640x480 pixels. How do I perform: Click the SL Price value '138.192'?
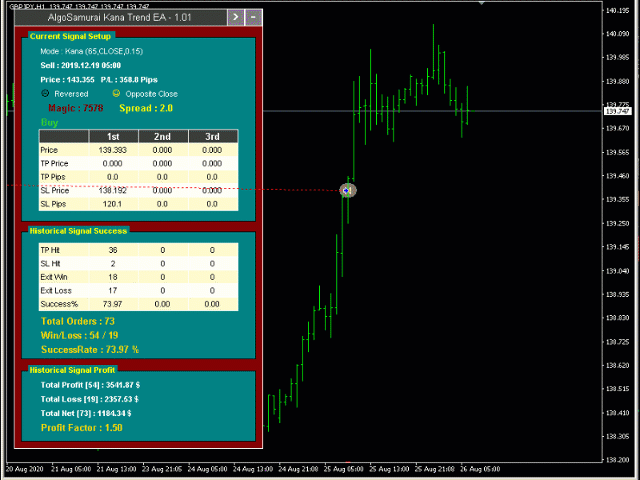click(x=113, y=190)
